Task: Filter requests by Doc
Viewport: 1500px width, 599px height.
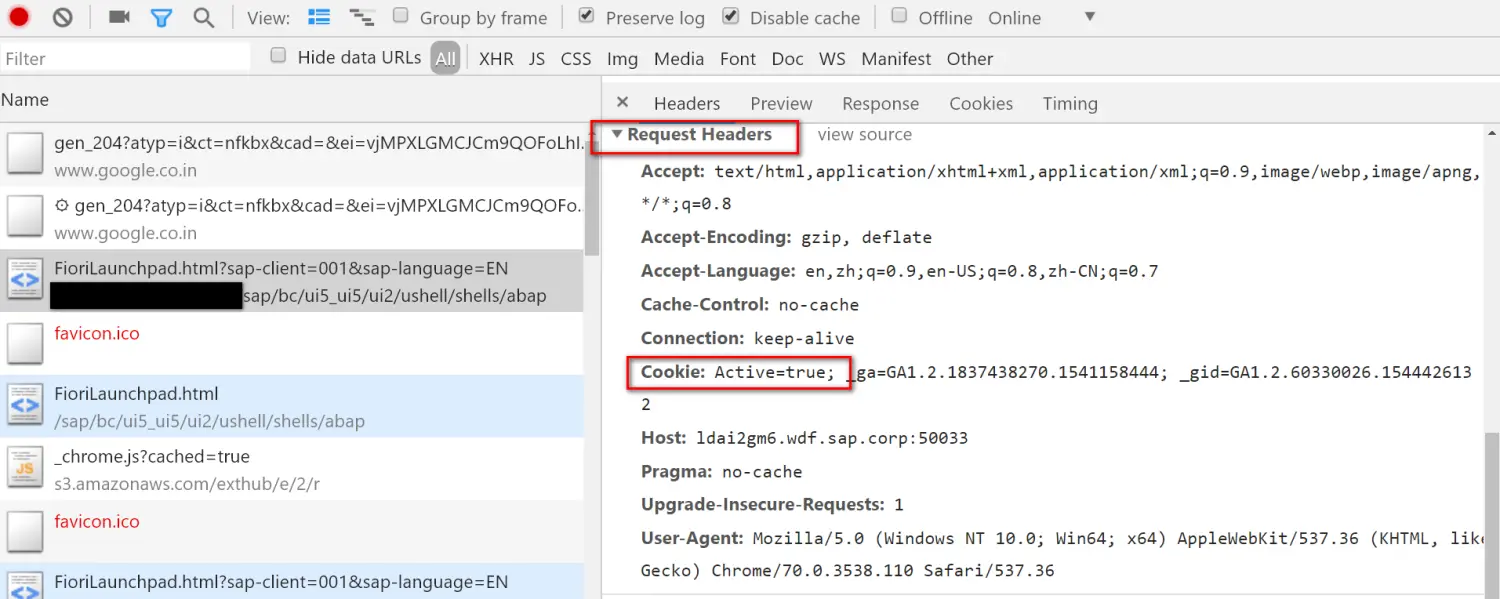Action: [x=788, y=59]
